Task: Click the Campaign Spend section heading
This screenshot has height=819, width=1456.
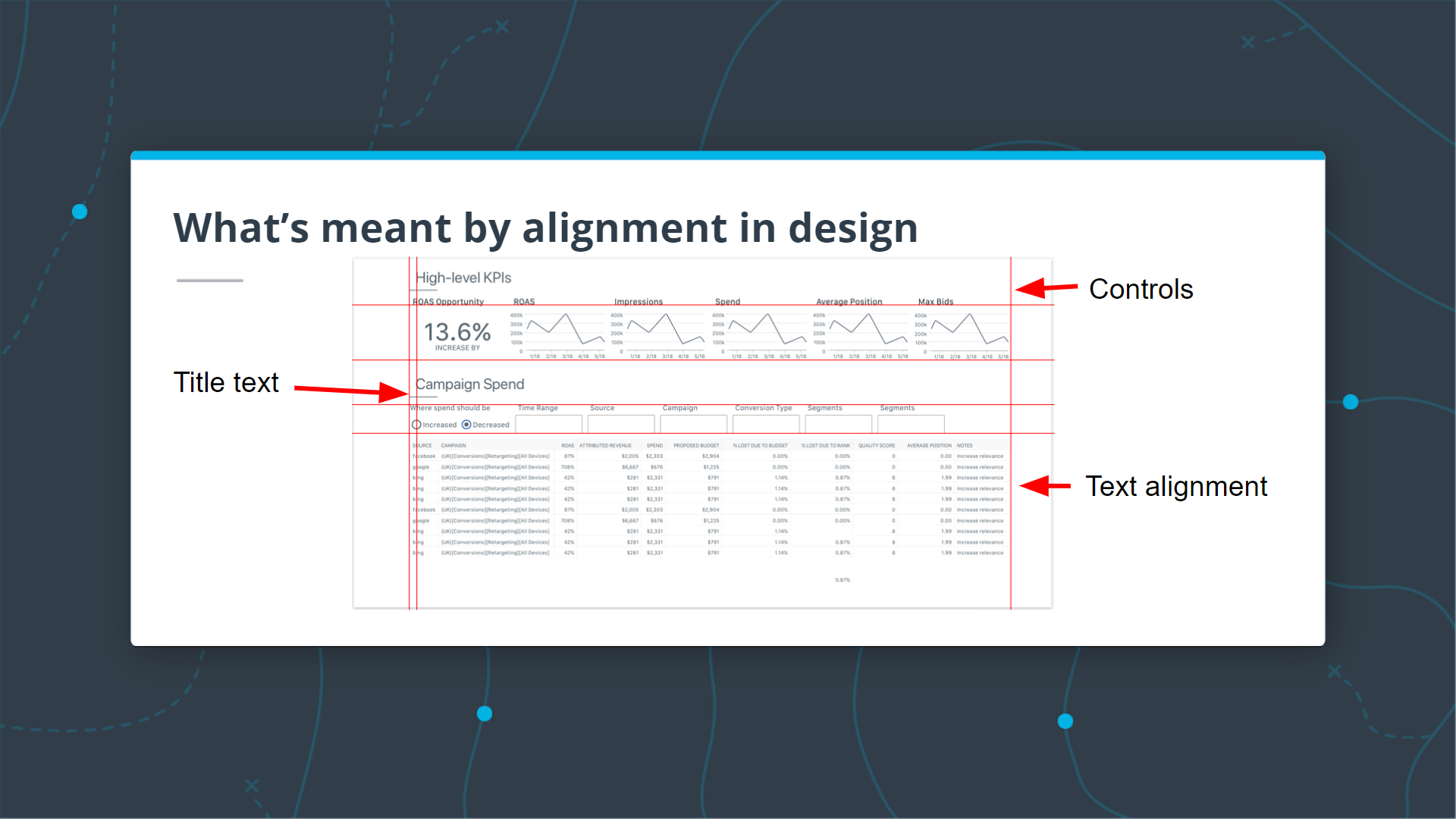Action: click(469, 384)
